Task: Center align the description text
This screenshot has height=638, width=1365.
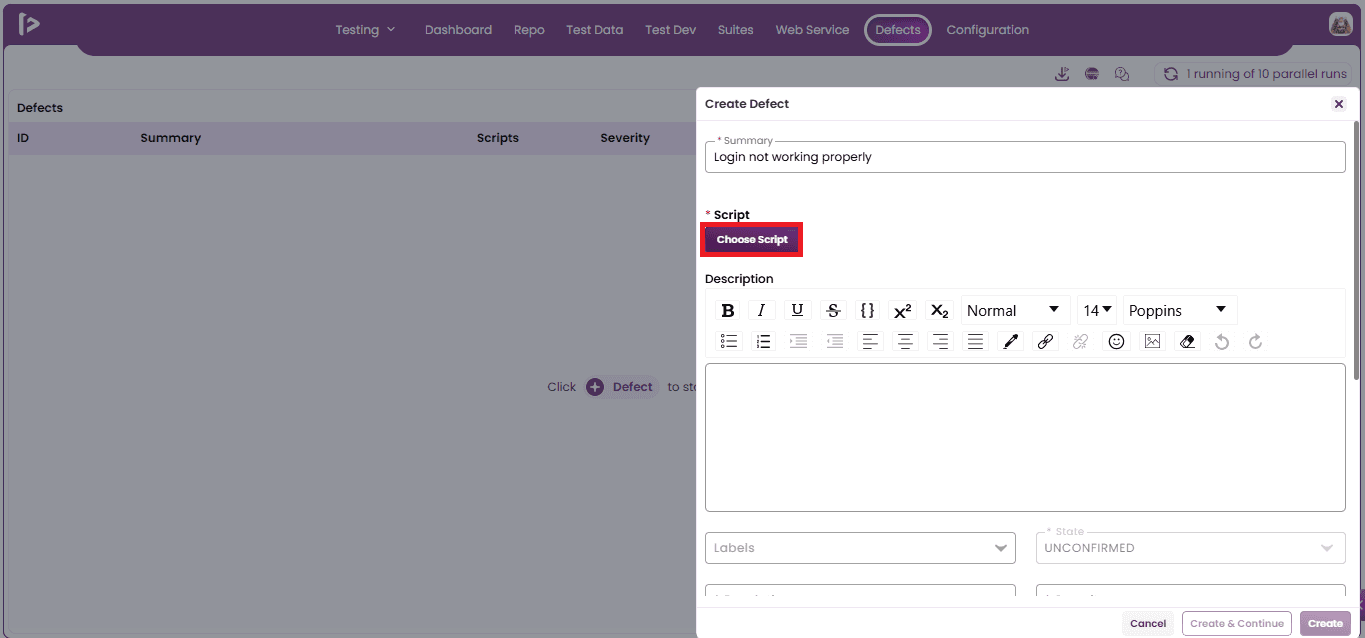Action: (905, 342)
